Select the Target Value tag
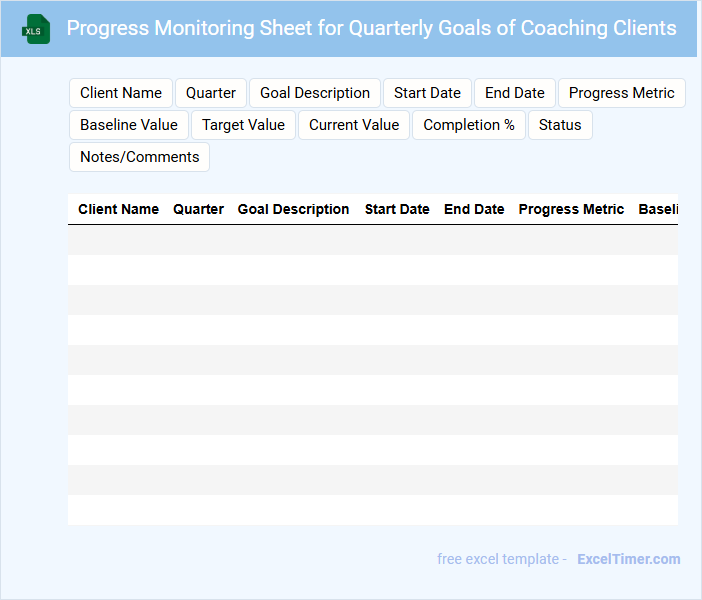Screen dimensions: 702x600 click(243, 125)
